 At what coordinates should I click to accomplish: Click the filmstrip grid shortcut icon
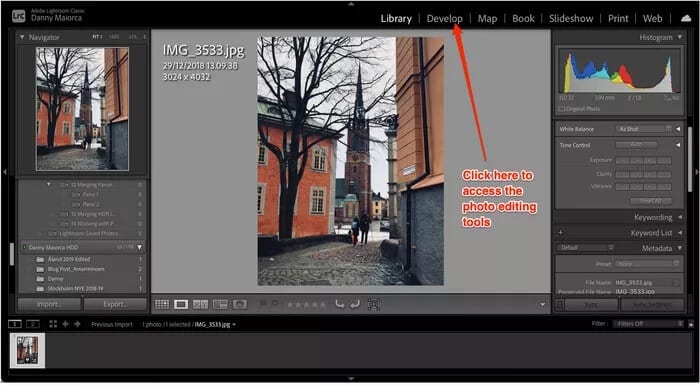click(x=53, y=324)
